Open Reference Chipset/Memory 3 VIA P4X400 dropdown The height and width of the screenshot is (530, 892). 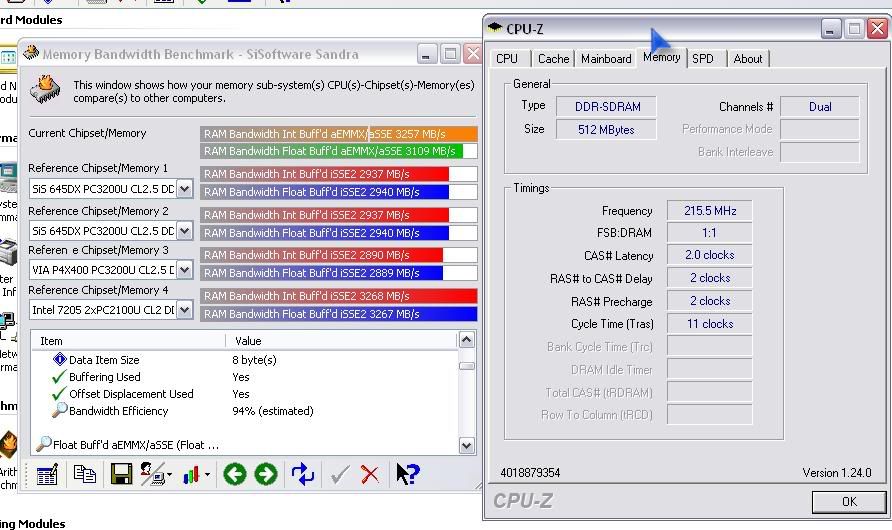(184, 270)
